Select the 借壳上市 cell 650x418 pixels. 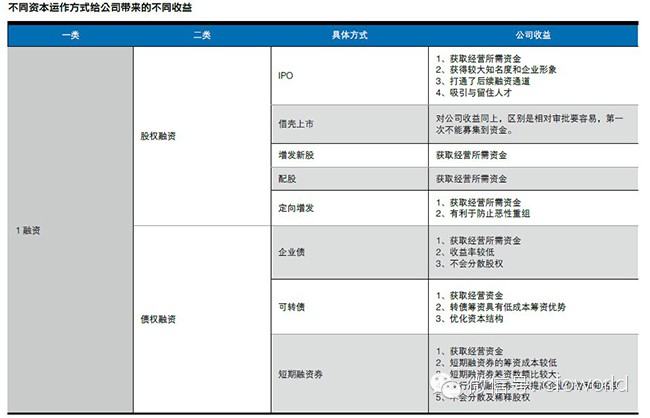click(x=349, y=124)
